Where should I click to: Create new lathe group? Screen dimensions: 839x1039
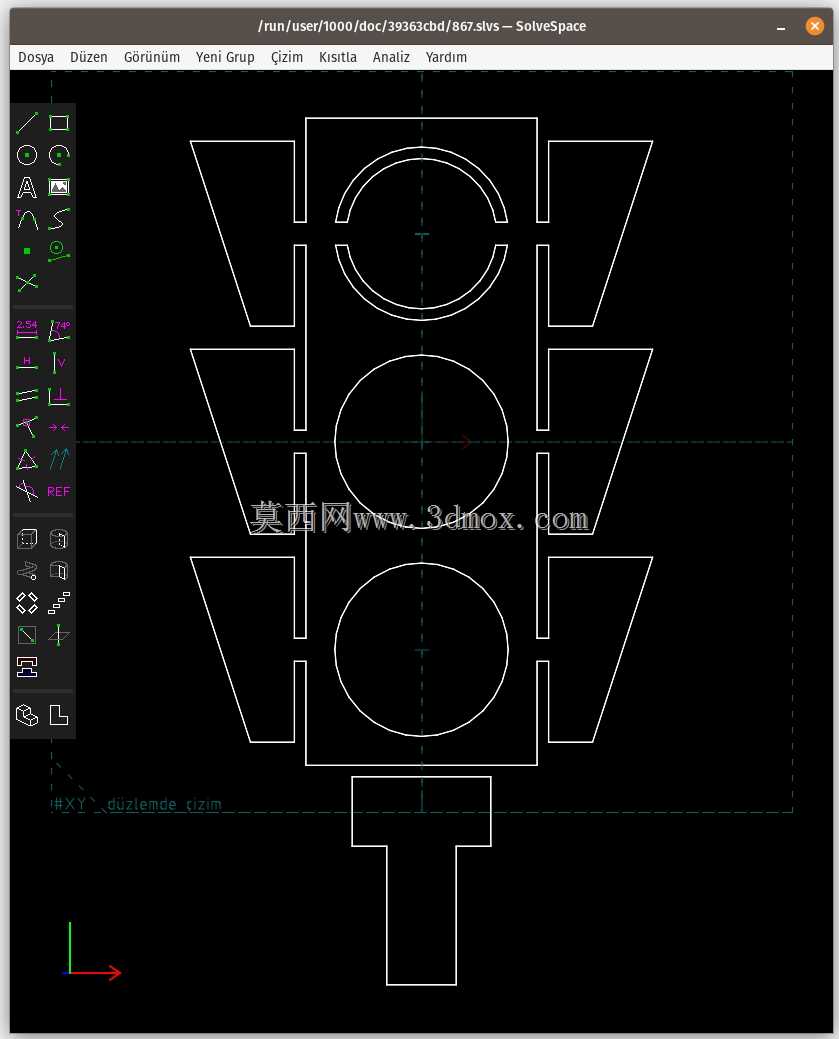pyautogui.click(x=59, y=539)
